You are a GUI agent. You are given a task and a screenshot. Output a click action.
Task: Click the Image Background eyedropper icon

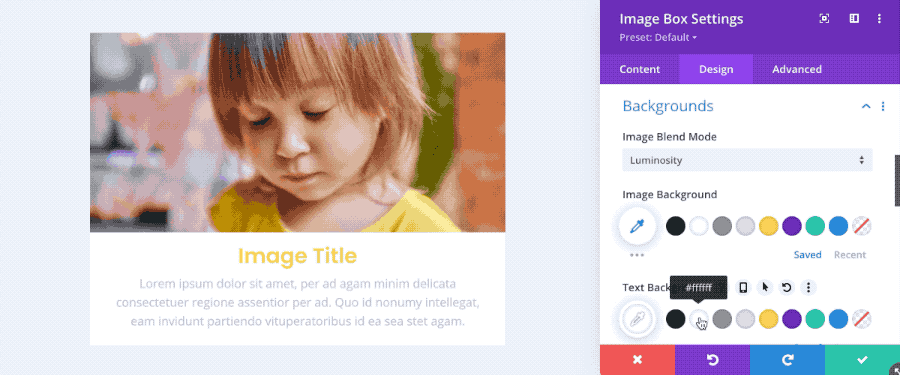[637, 226]
